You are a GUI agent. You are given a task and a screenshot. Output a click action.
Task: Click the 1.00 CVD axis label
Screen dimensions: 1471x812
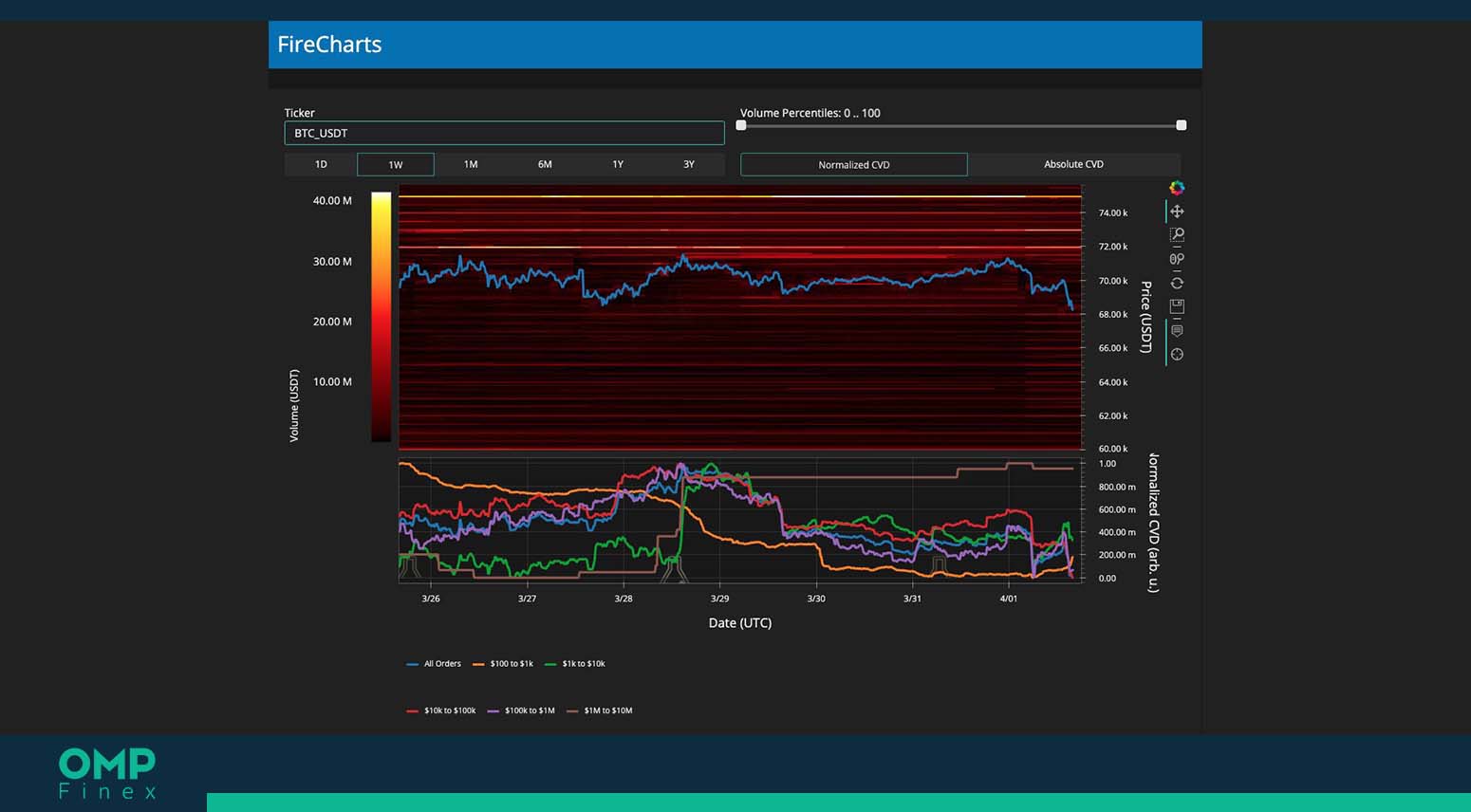pyautogui.click(x=1108, y=464)
